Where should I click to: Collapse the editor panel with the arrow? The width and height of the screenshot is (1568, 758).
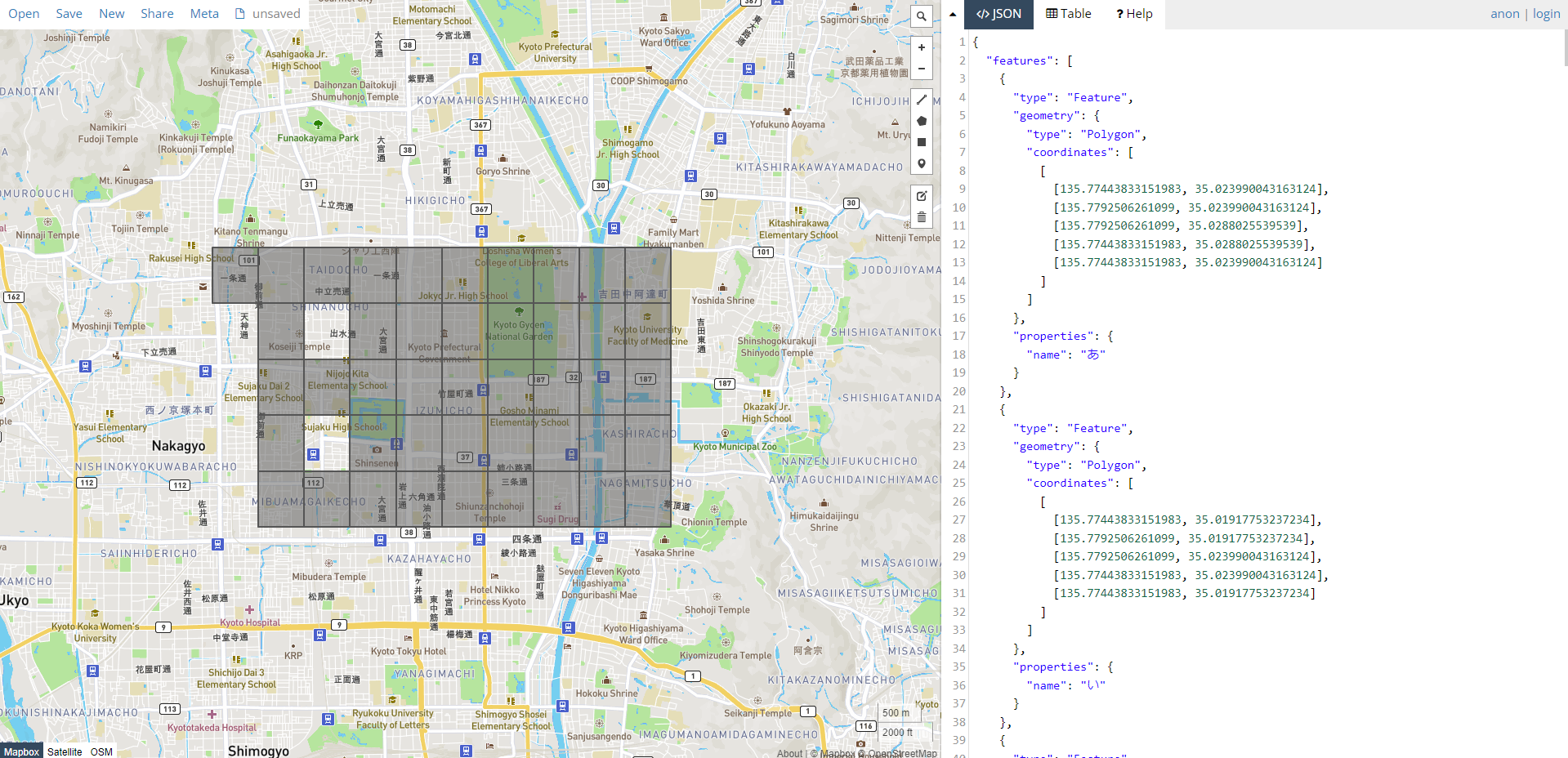click(953, 14)
